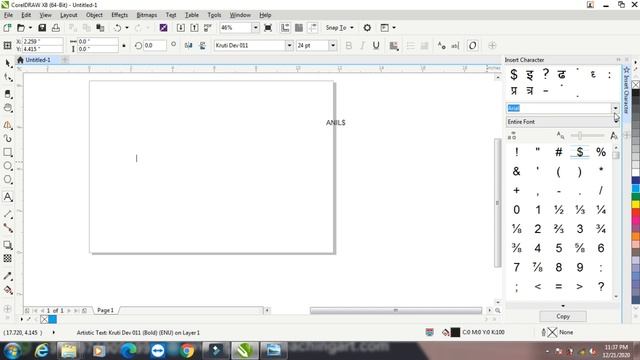Open the Object menu
Viewport: 640px width, 360px height.
[x=94, y=15]
